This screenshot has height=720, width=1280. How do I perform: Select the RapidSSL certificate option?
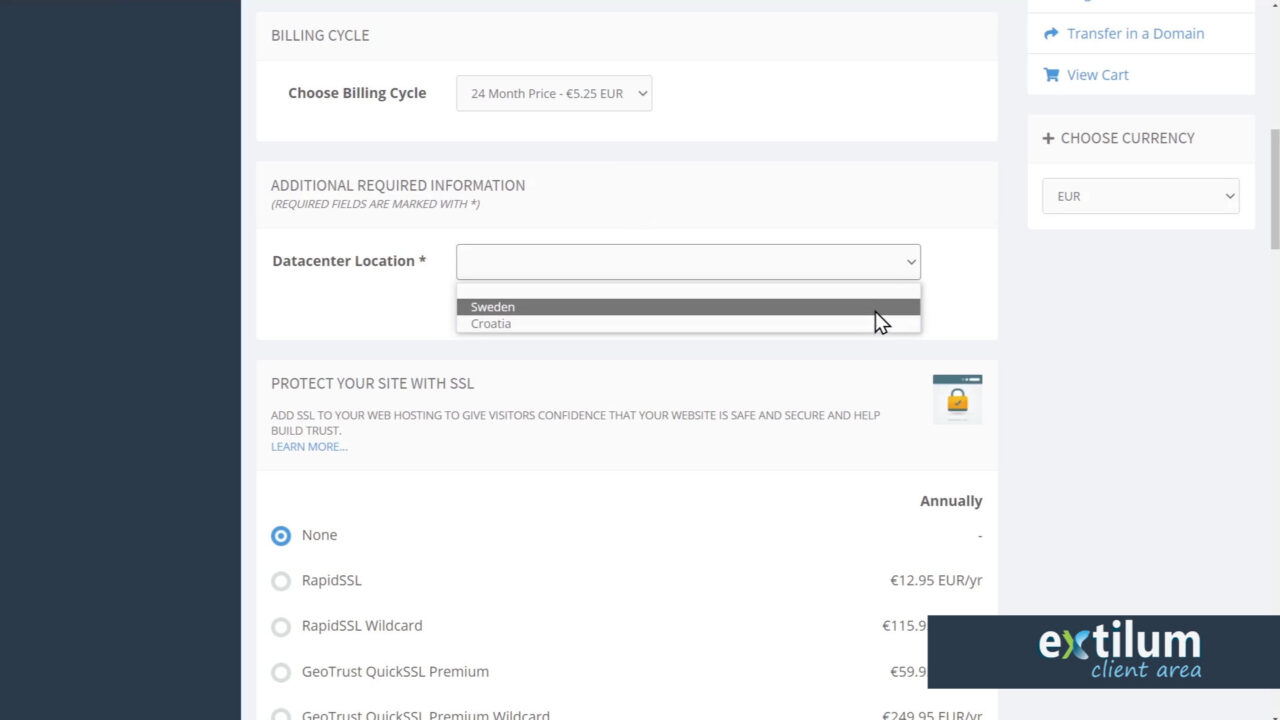coord(281,581)
